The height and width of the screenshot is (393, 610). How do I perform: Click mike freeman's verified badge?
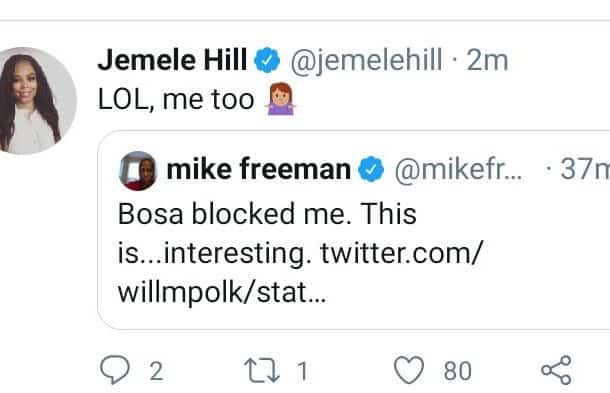(371, 169)
